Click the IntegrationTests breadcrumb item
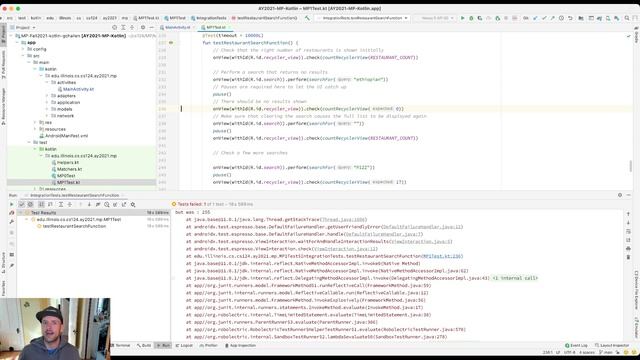Image resolution: width=640 pixels, height=360 pixels. 209,18
